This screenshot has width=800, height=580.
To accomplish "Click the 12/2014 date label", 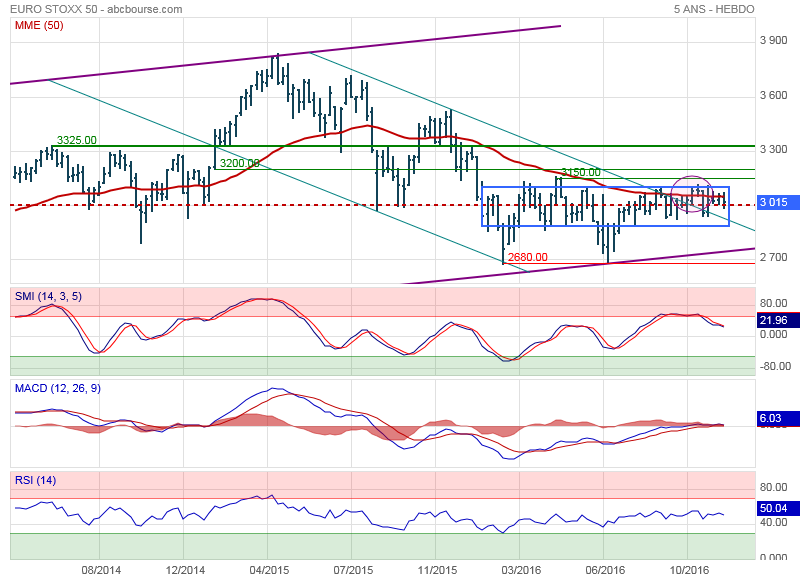I will click(185, 570).
